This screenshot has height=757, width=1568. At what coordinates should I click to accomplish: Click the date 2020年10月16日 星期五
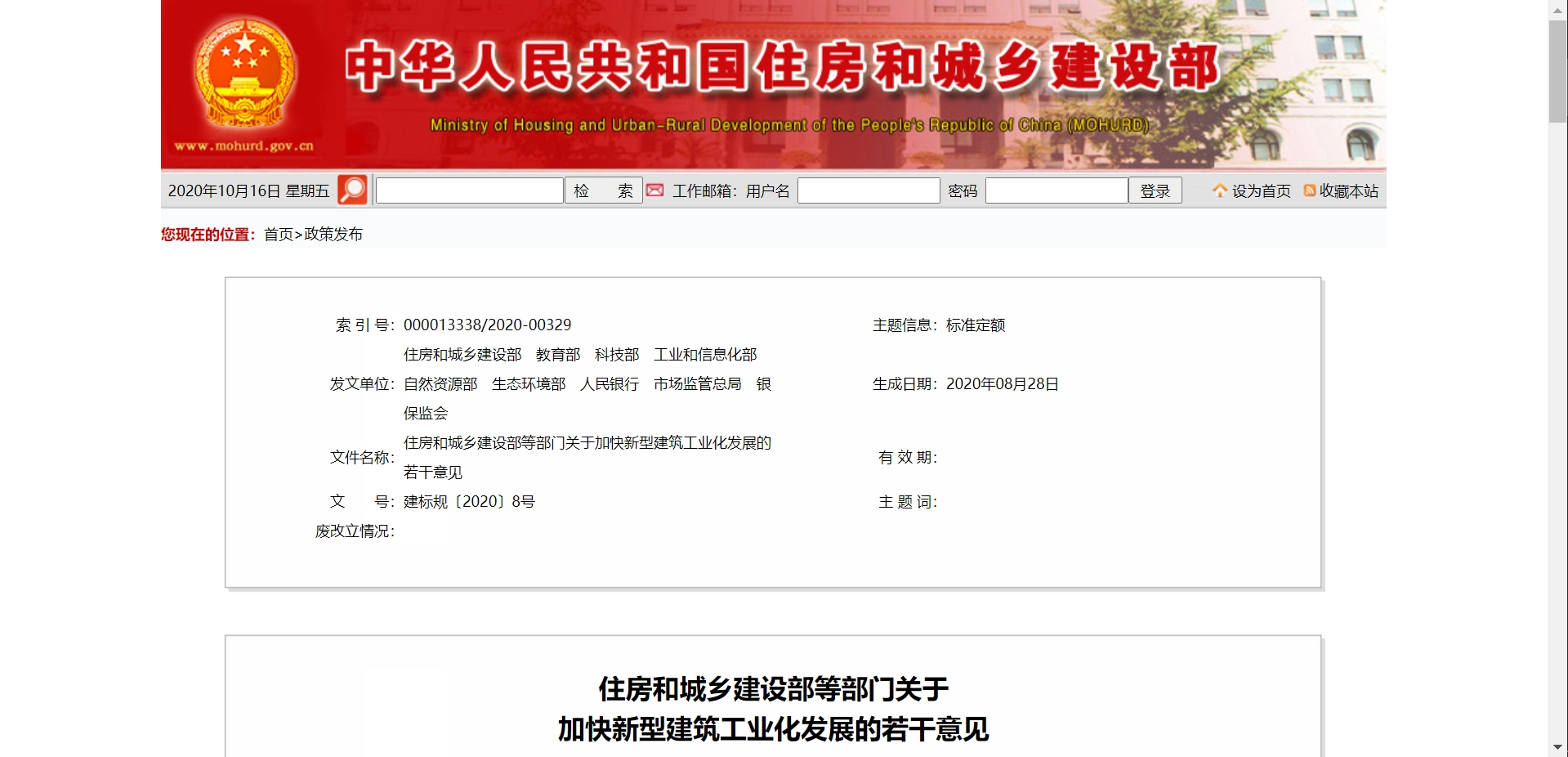tap(248, 190)
